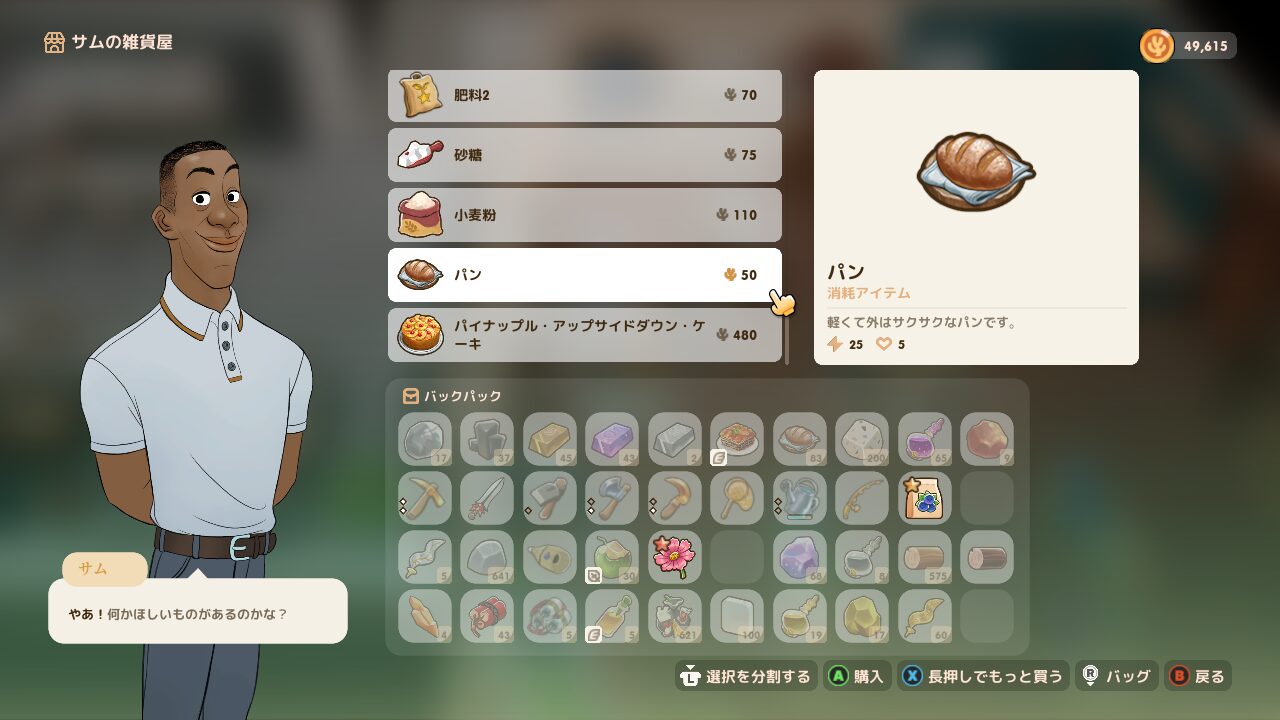Click 長押しでもっと買う button
The height and width of the screenshot is (720, 1280).
[983, 676]
